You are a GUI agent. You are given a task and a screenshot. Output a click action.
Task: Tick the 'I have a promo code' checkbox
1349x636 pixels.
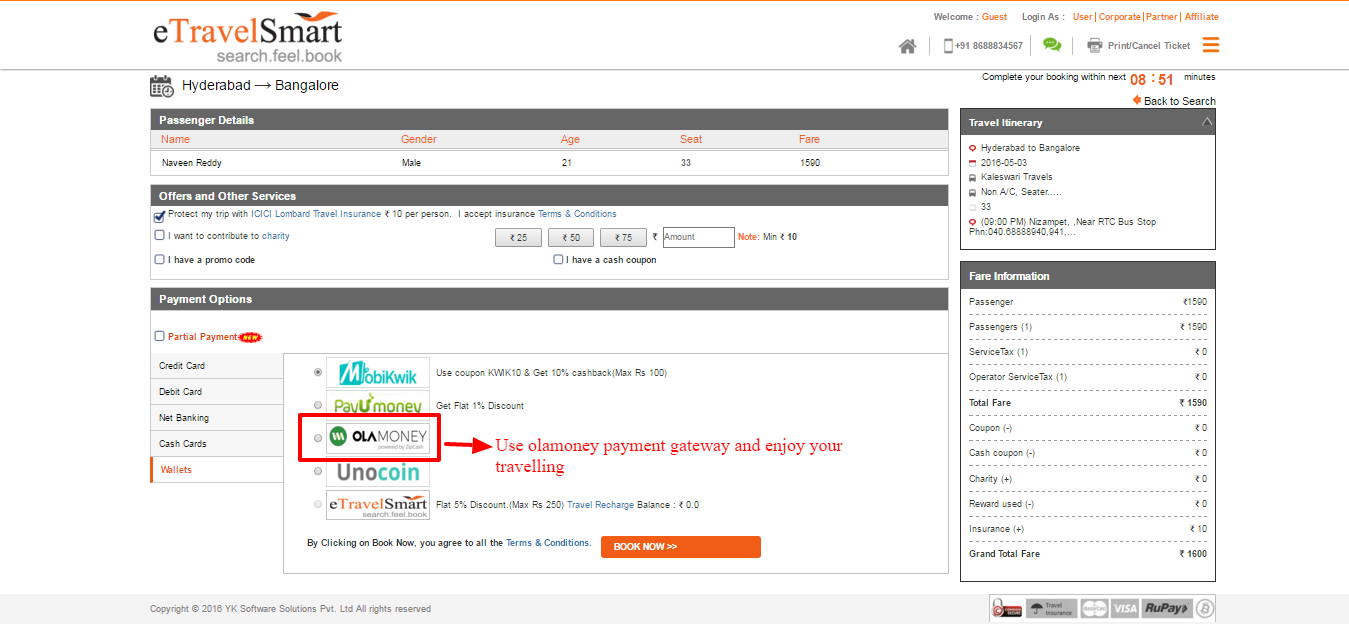159,260
